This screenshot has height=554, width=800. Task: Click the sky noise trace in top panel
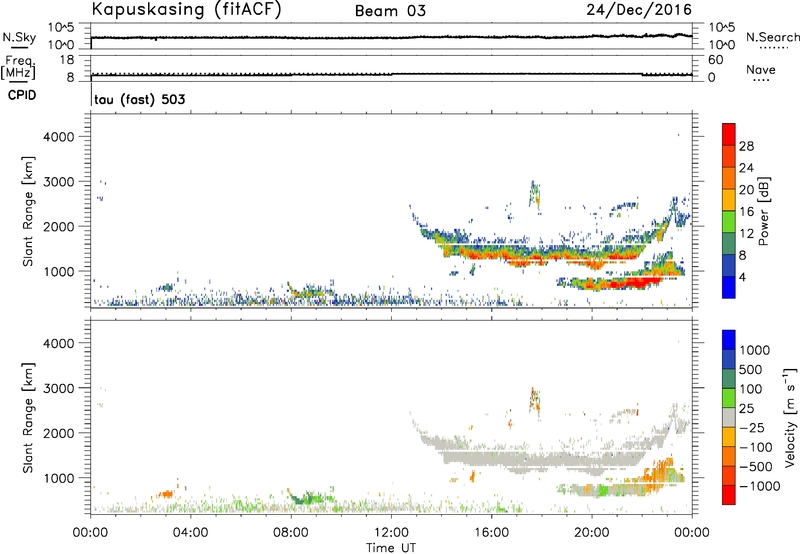(x=391, y=37)
